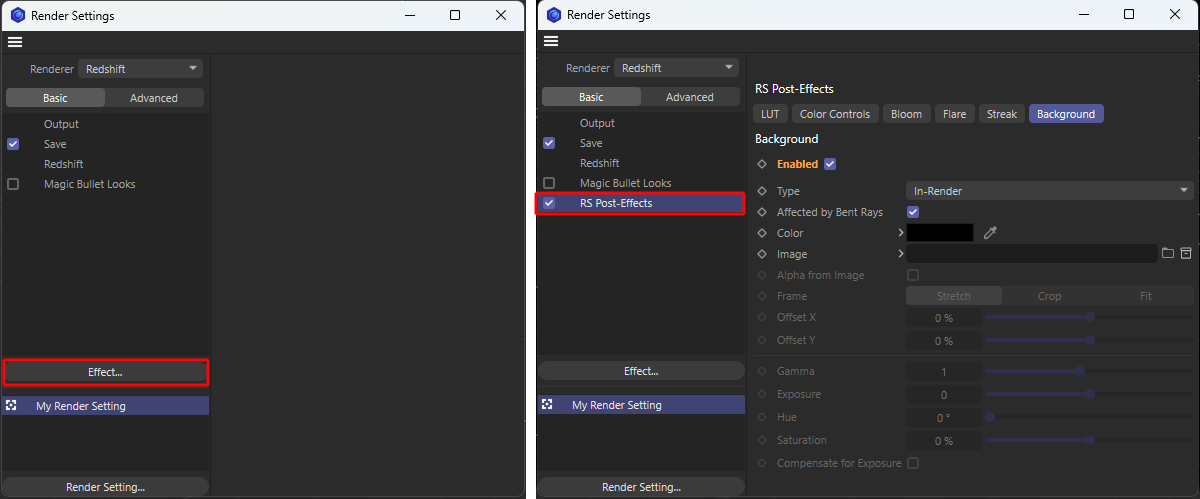Open the Color Controls tab
Screen dimensions: 1200x499
click(x=835, y=114)
